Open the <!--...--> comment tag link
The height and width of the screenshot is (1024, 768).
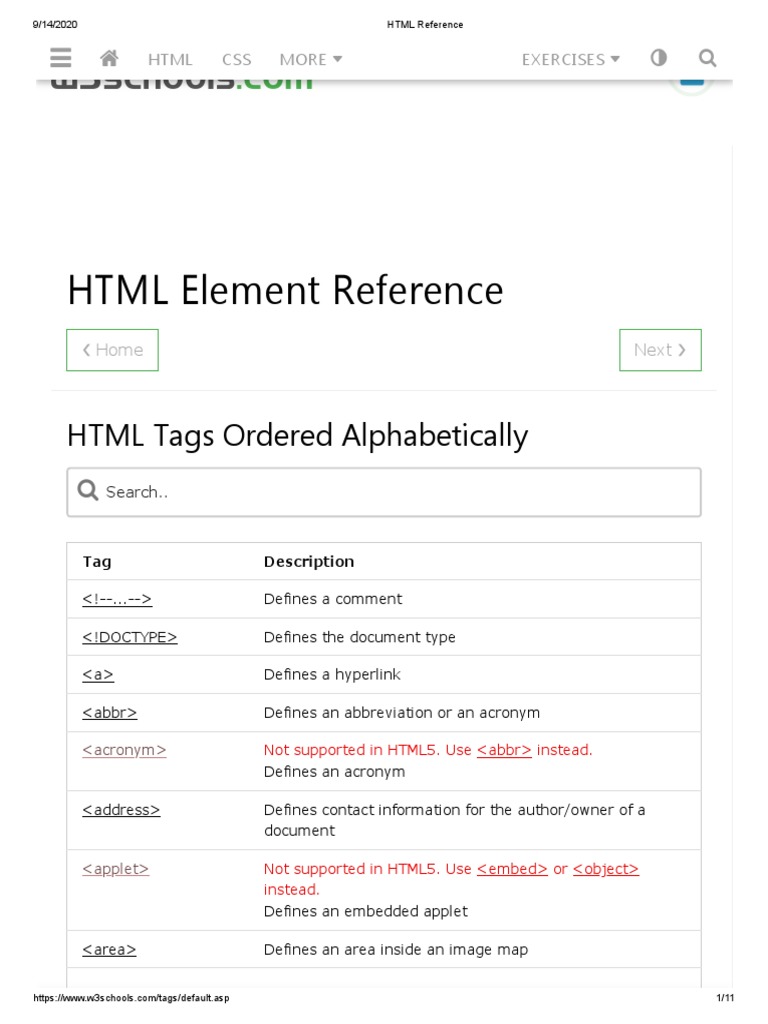click(117, 599)
